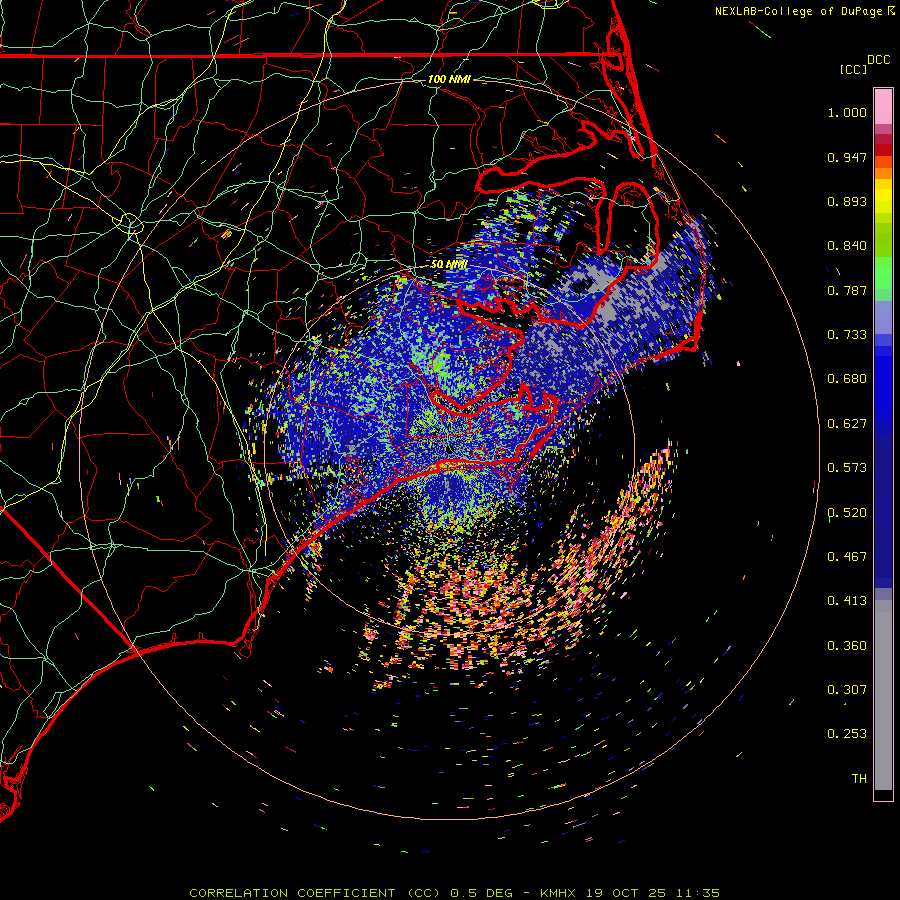Select the 0.573 legend value

coord(847,468)
